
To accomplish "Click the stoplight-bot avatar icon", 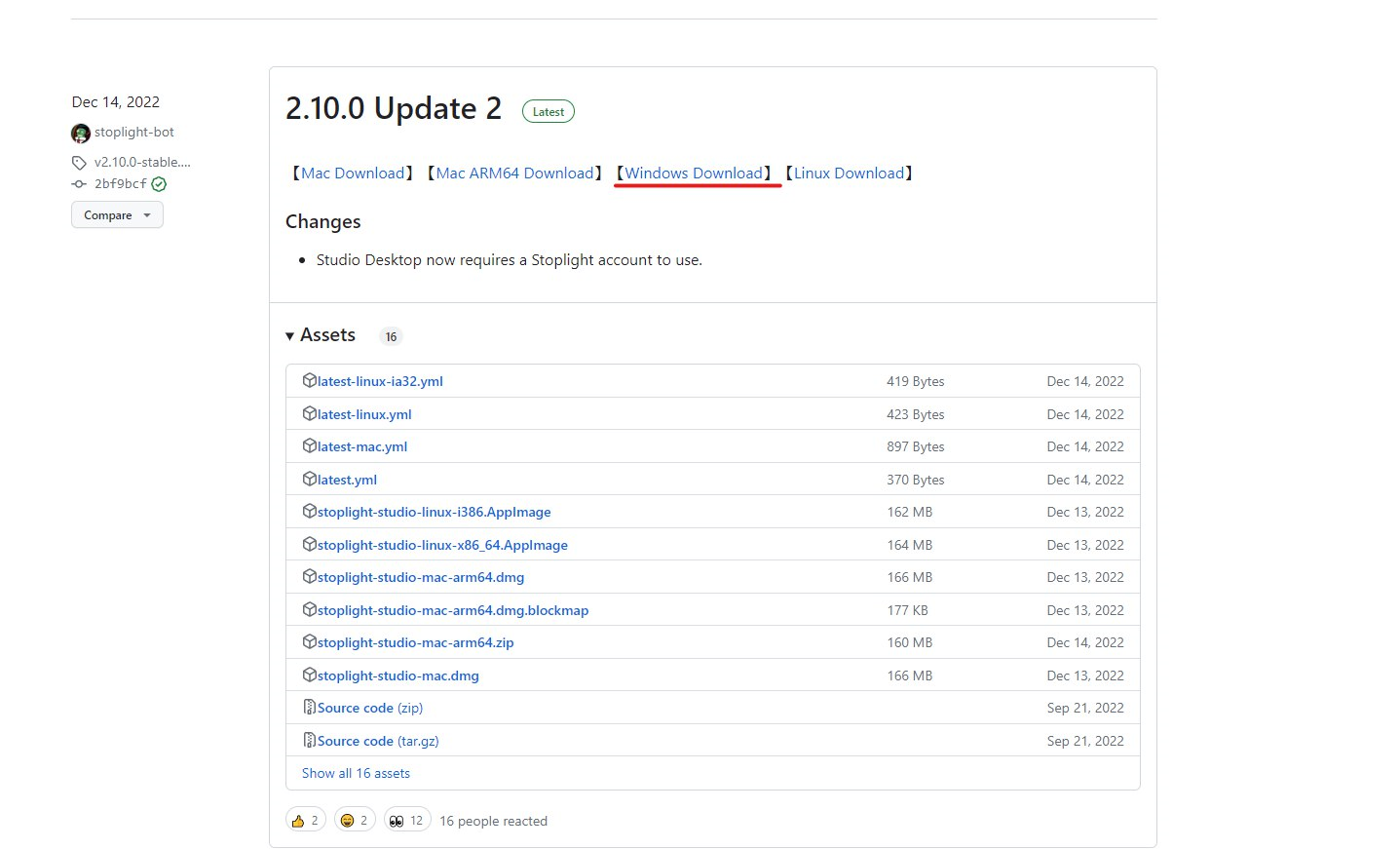I will (81, 133).
